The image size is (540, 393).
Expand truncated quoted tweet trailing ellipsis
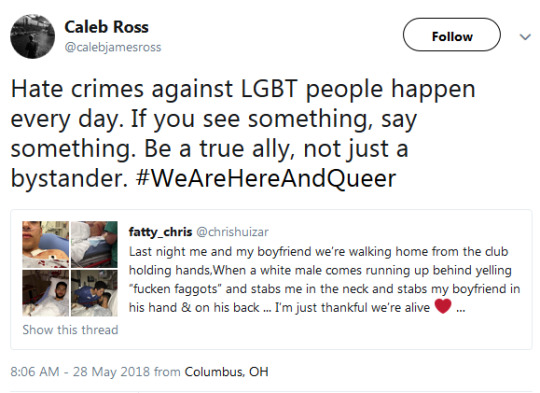(461, 310)
